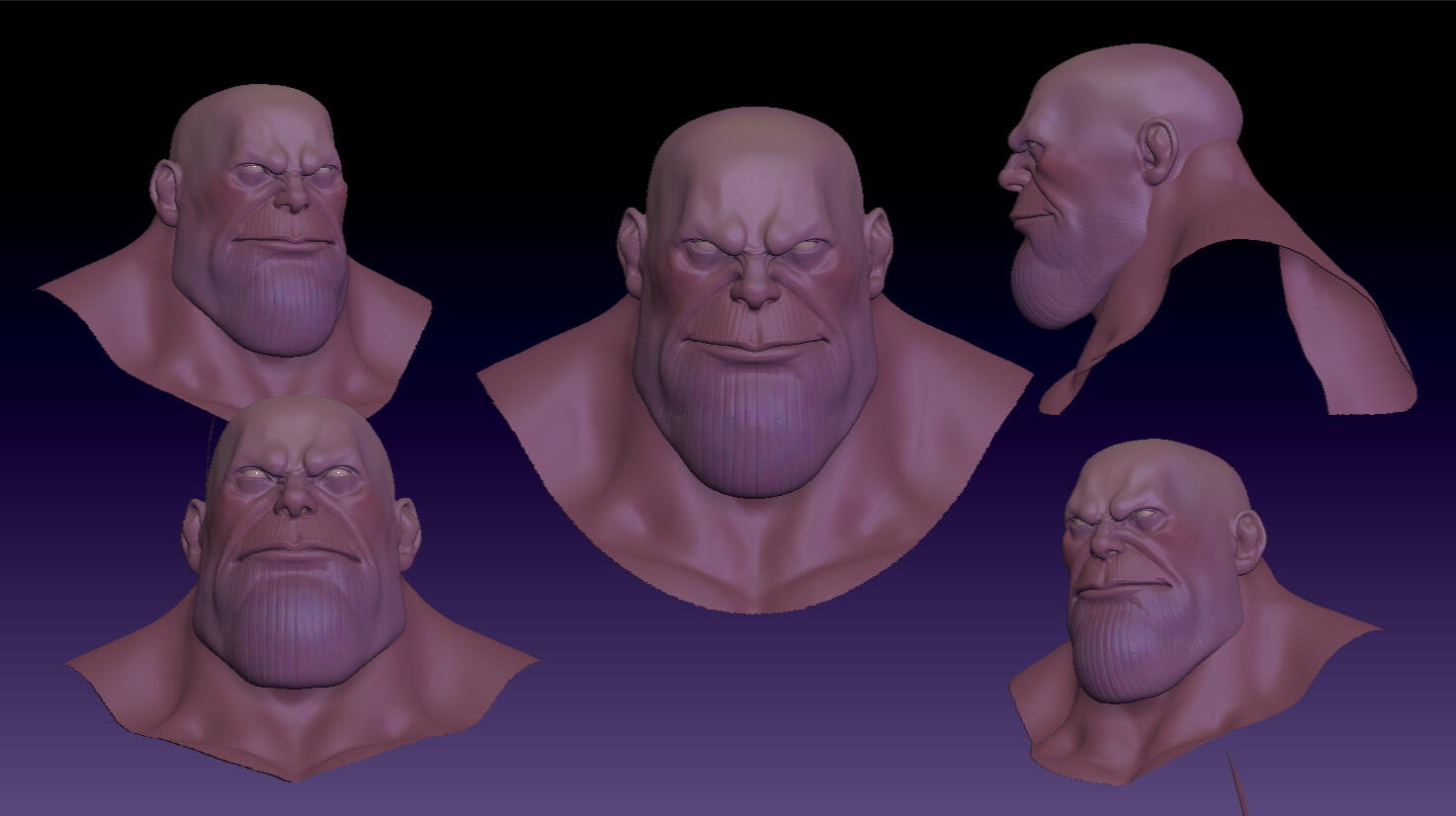This screenshot has width=1456, height=816.
Task: Choose the bottom-right bust turned to the left
Action: click(x=1194, y=612)
